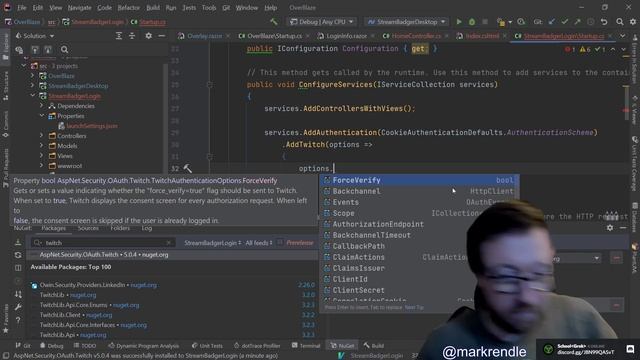Open the Tools menu
This screenshot has width=640, height=360.
pyautogui.click(x=209, y=7)
